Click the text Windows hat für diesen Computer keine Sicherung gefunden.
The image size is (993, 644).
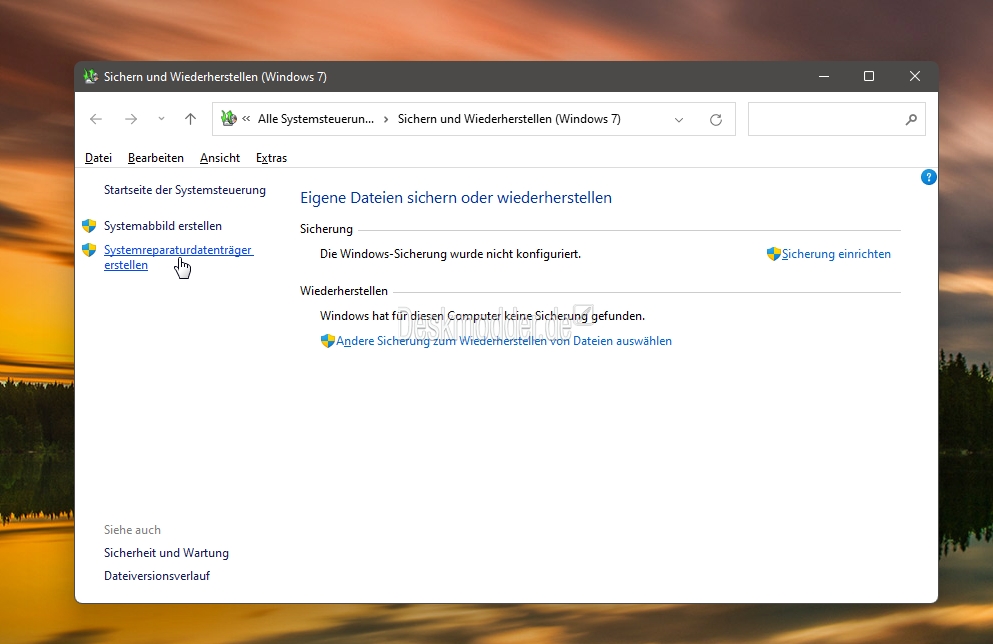(x=483, y=316)
